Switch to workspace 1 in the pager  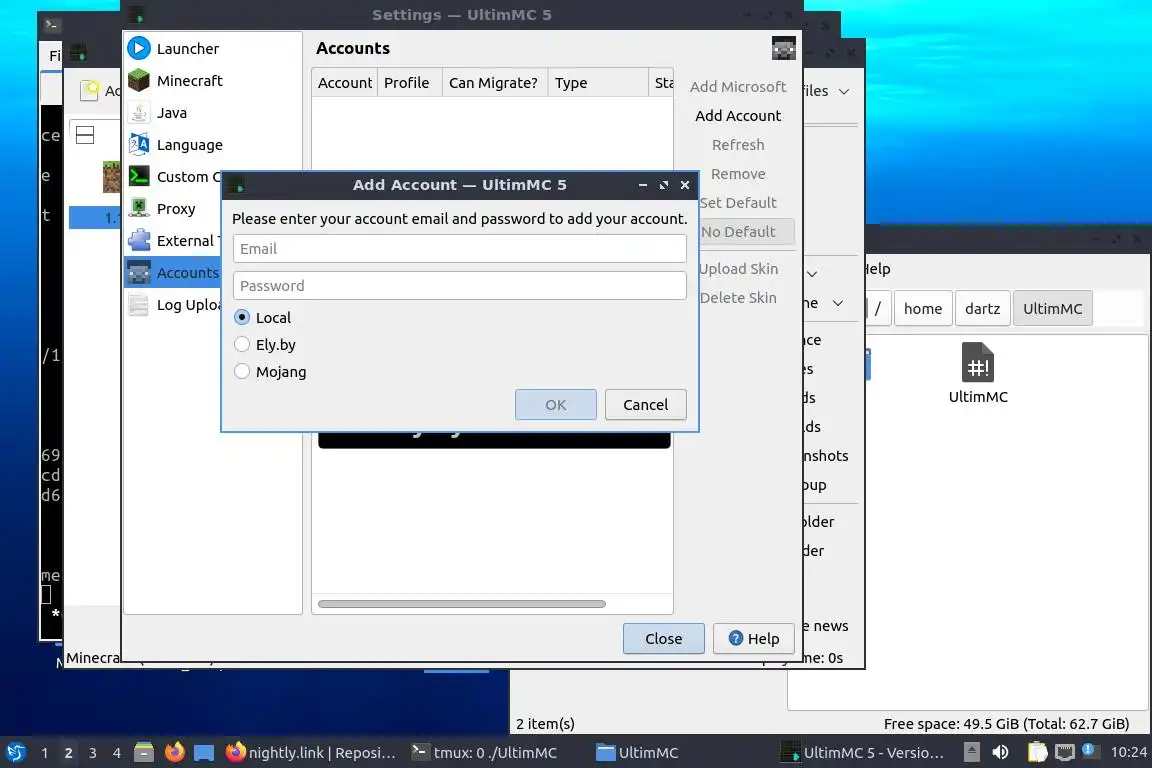pyautogui.click(x=45, y=753)
